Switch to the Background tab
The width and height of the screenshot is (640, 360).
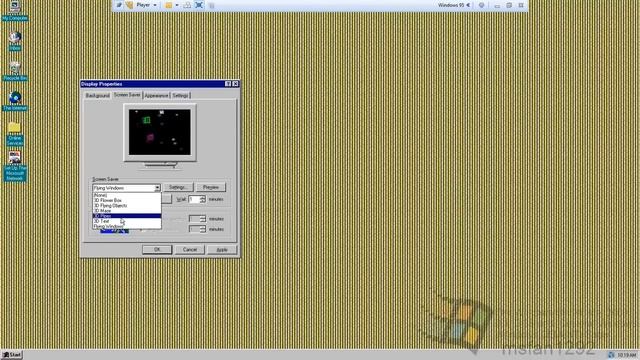(x=98, y=95)
